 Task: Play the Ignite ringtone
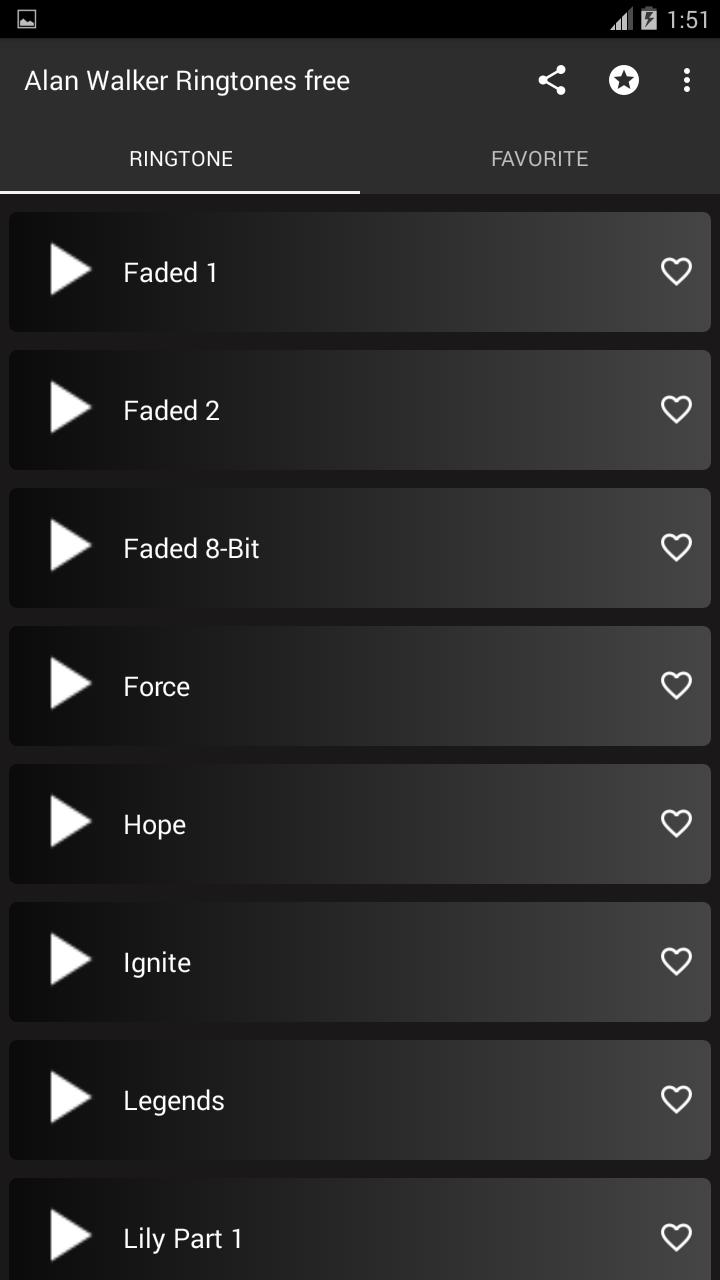(70, 961)
